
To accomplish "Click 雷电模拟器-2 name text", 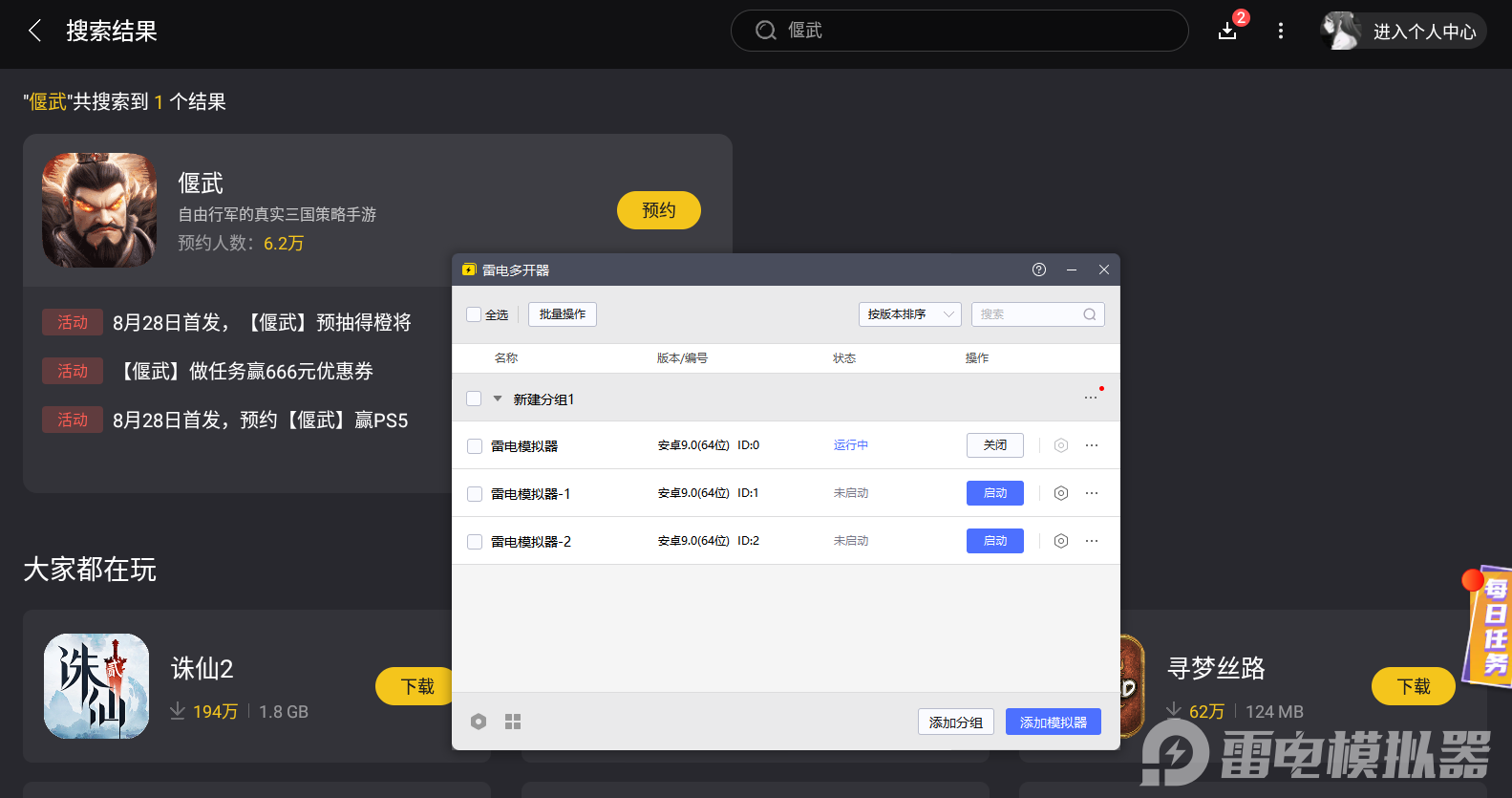I will coord(531,542).
